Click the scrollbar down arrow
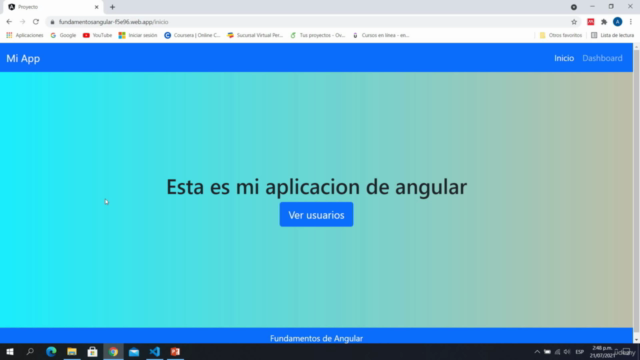Image resolution: width=640 pixels, height=360 pixels. pos(636,340)
